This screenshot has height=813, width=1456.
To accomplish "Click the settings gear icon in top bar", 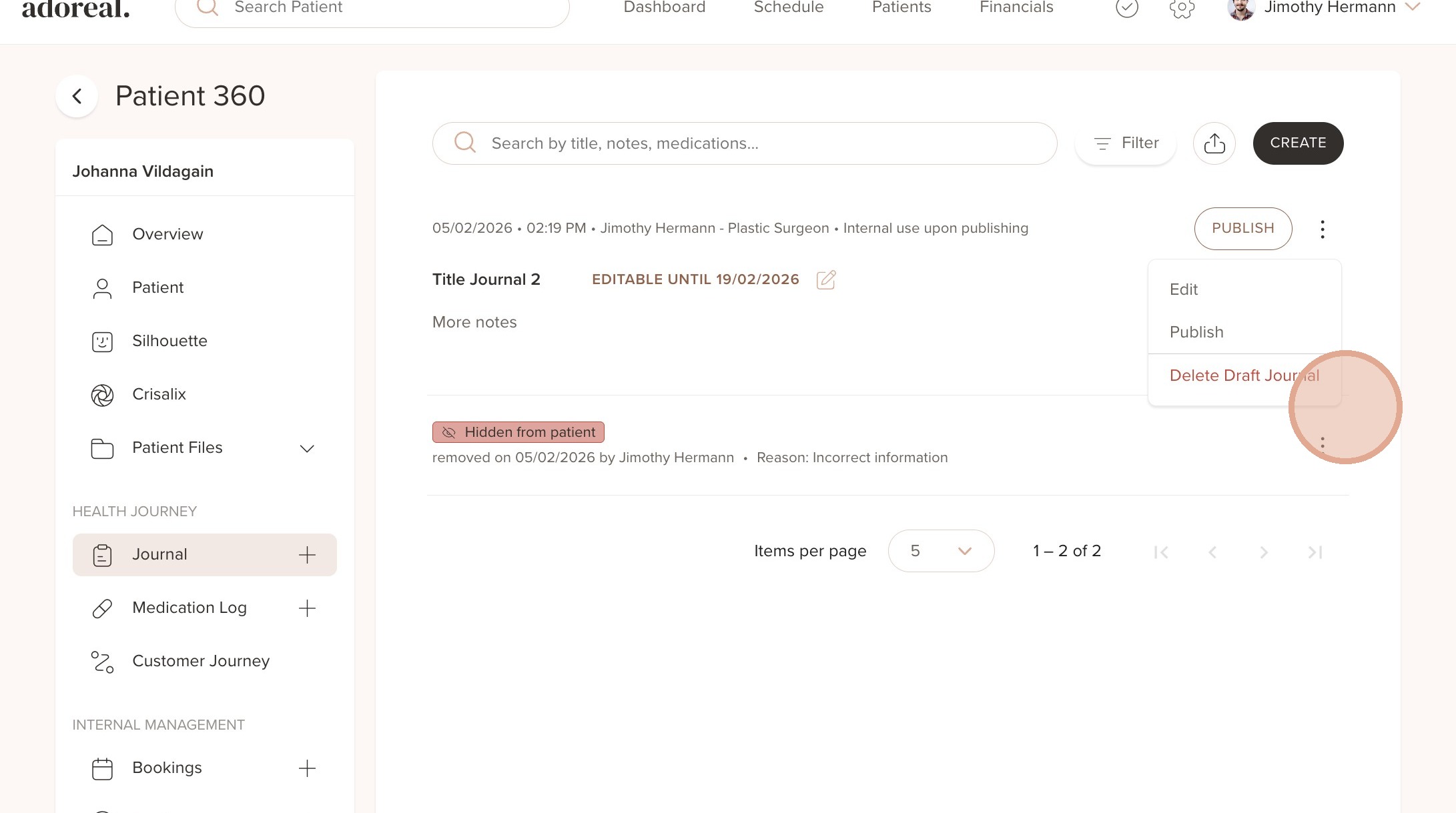I will pyautogui.click(x=1181, y=8).
